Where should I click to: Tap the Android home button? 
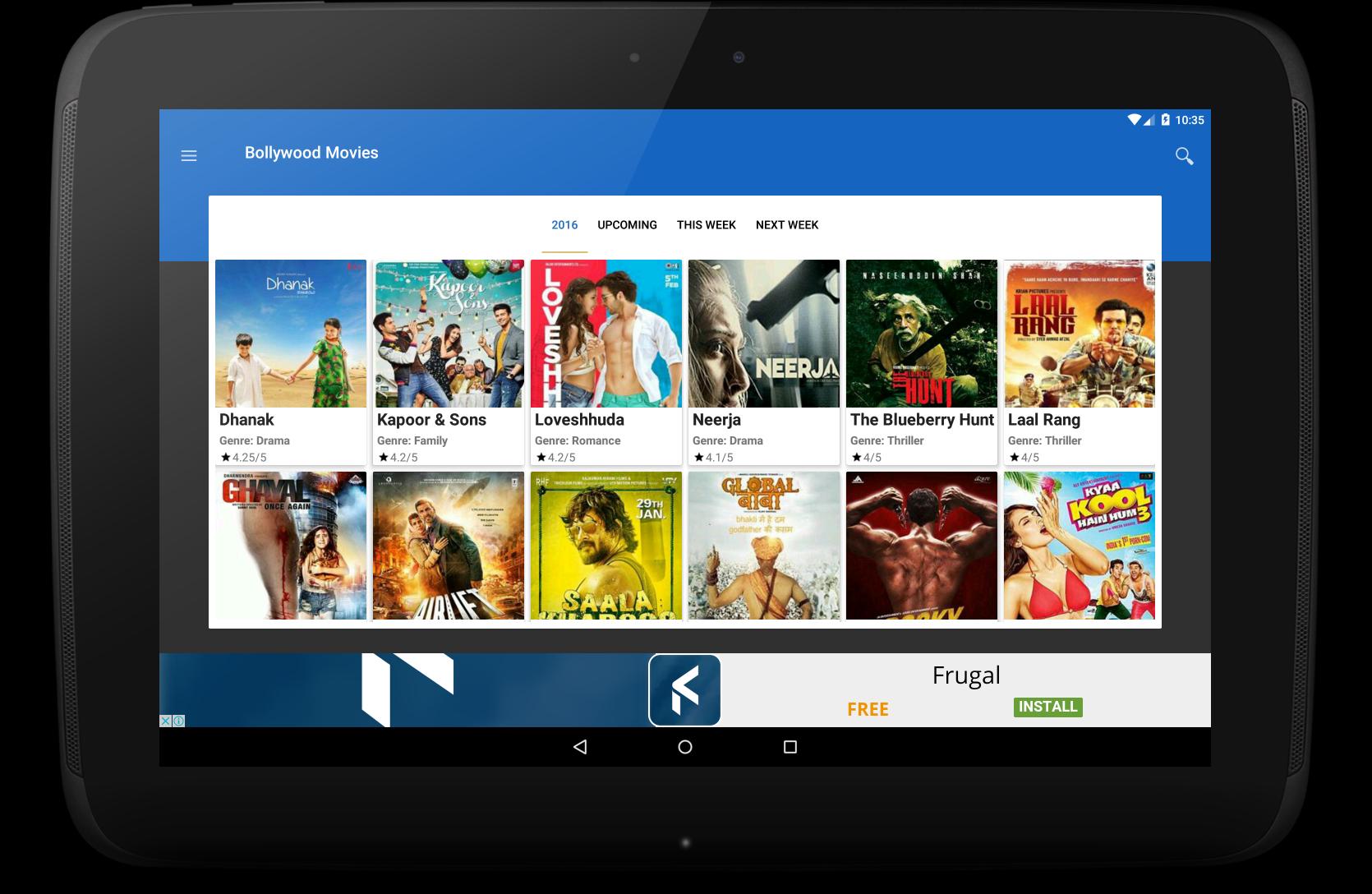tap(685, 747)
